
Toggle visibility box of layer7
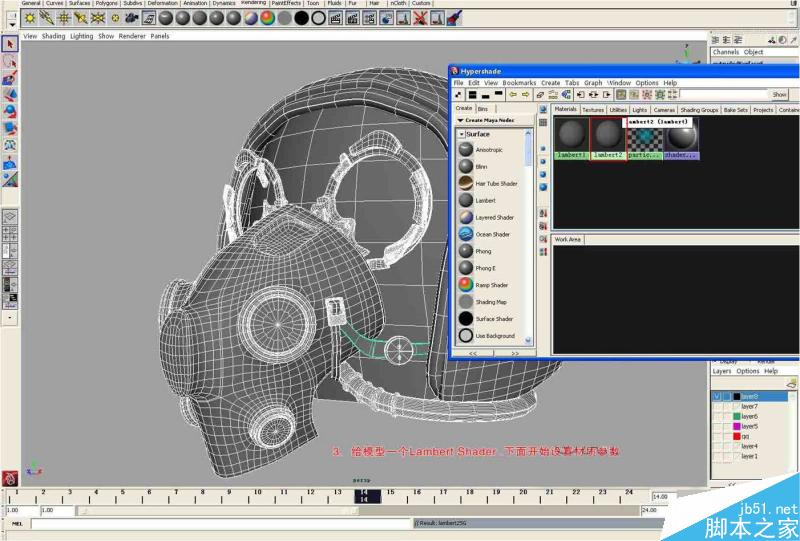[x=717, y=406]
